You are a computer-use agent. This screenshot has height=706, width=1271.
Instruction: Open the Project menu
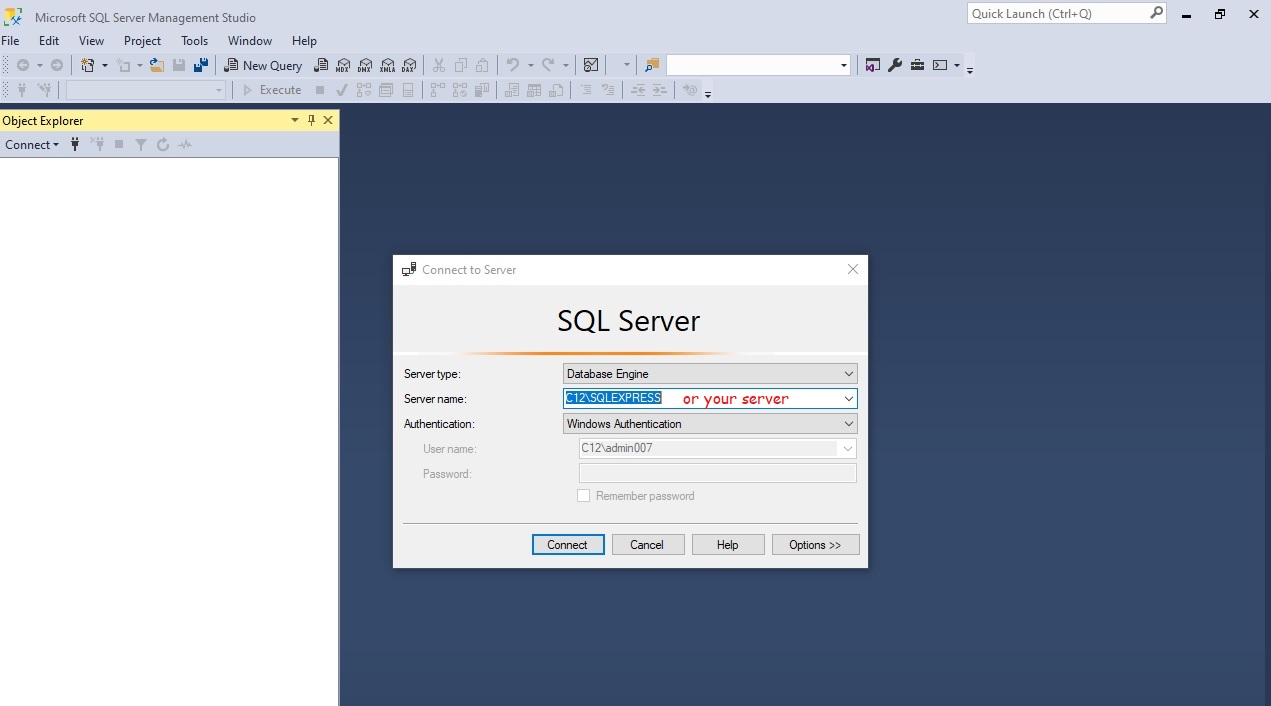pyautogui.click(x=143, y=41)
